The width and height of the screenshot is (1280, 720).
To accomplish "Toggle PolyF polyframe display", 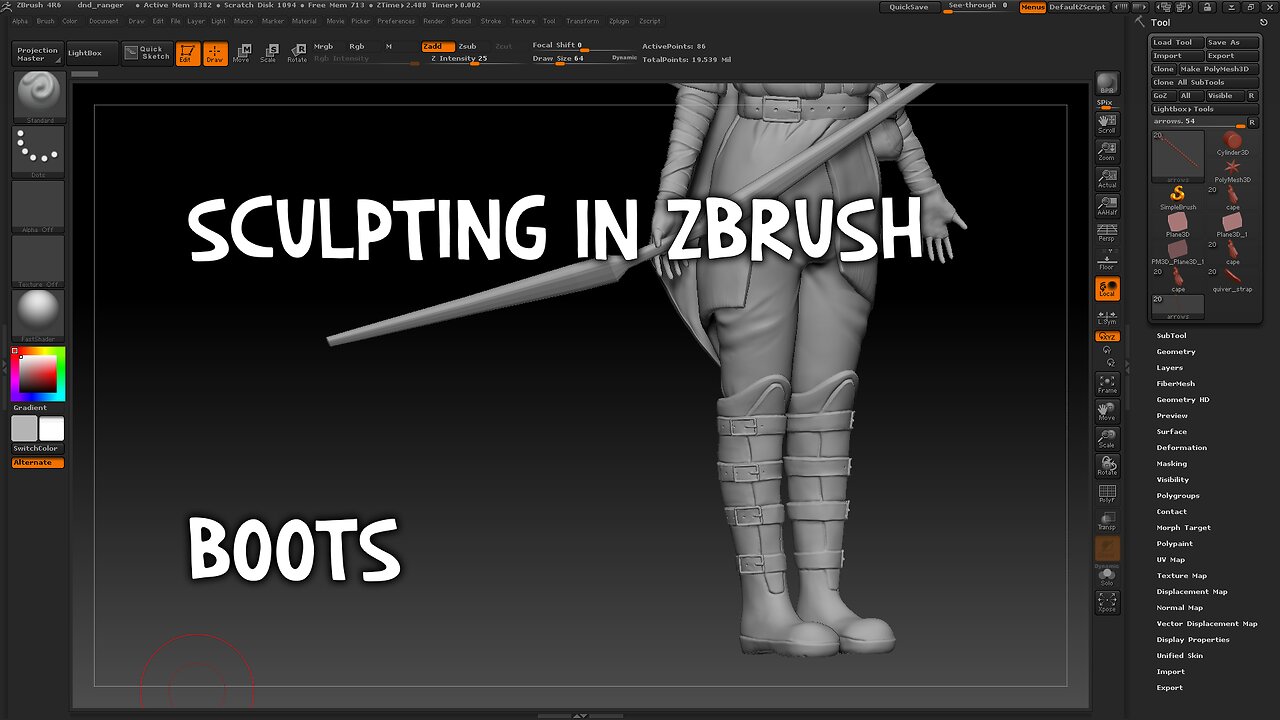I will tap(1107, 493).
